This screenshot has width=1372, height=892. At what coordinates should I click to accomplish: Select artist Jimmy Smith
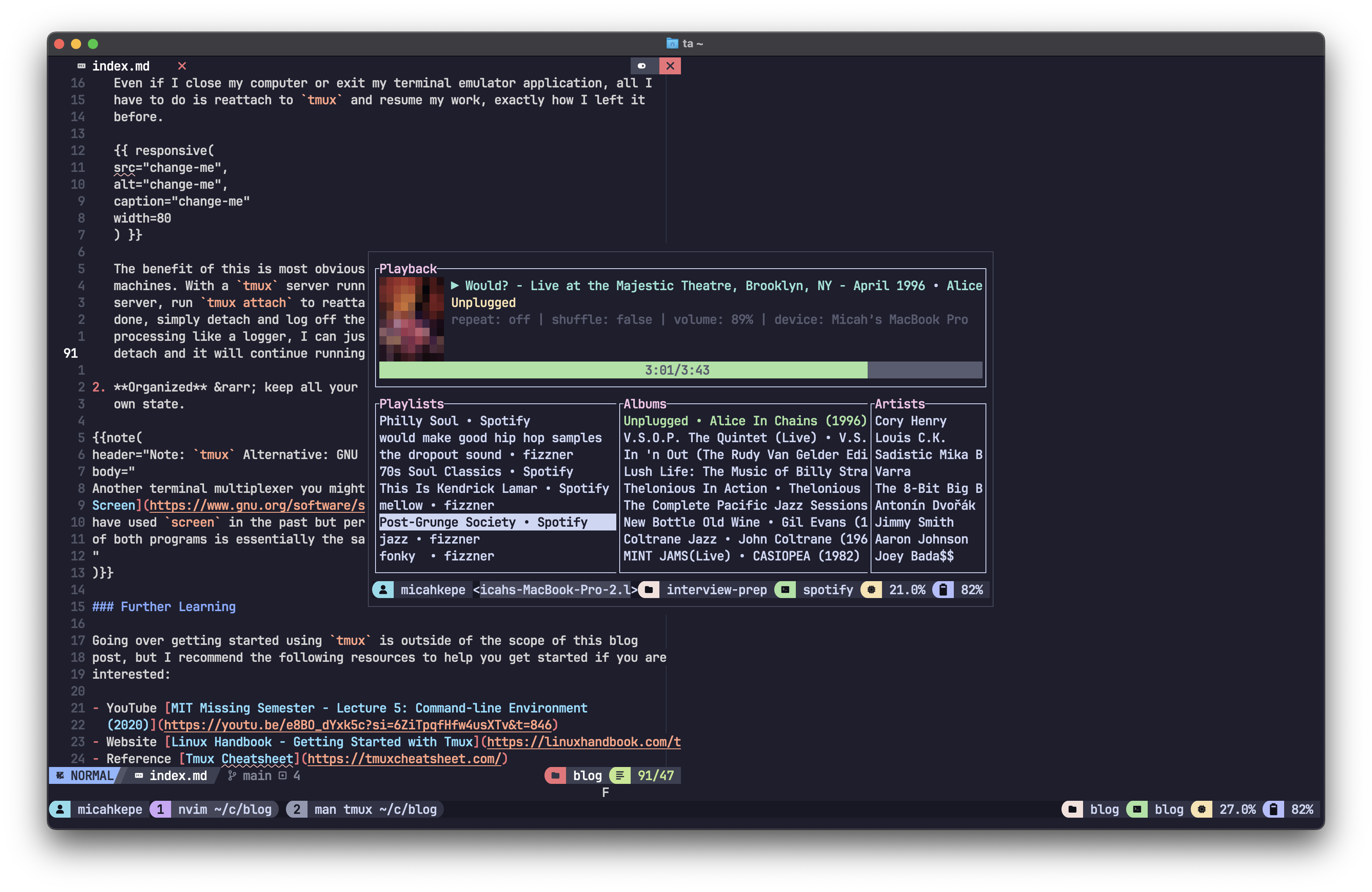tap(914, 522)
